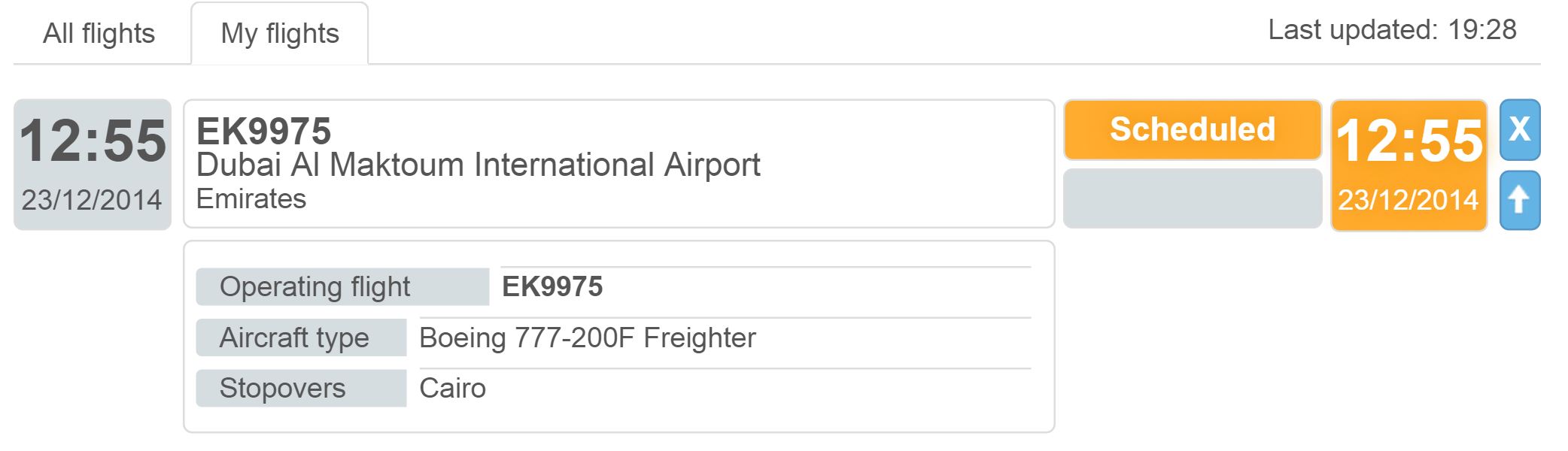The image size is (1568, 451).
Task: Click the Cairo stopover value
Action: pyautogui.click(x=452, y=389)
